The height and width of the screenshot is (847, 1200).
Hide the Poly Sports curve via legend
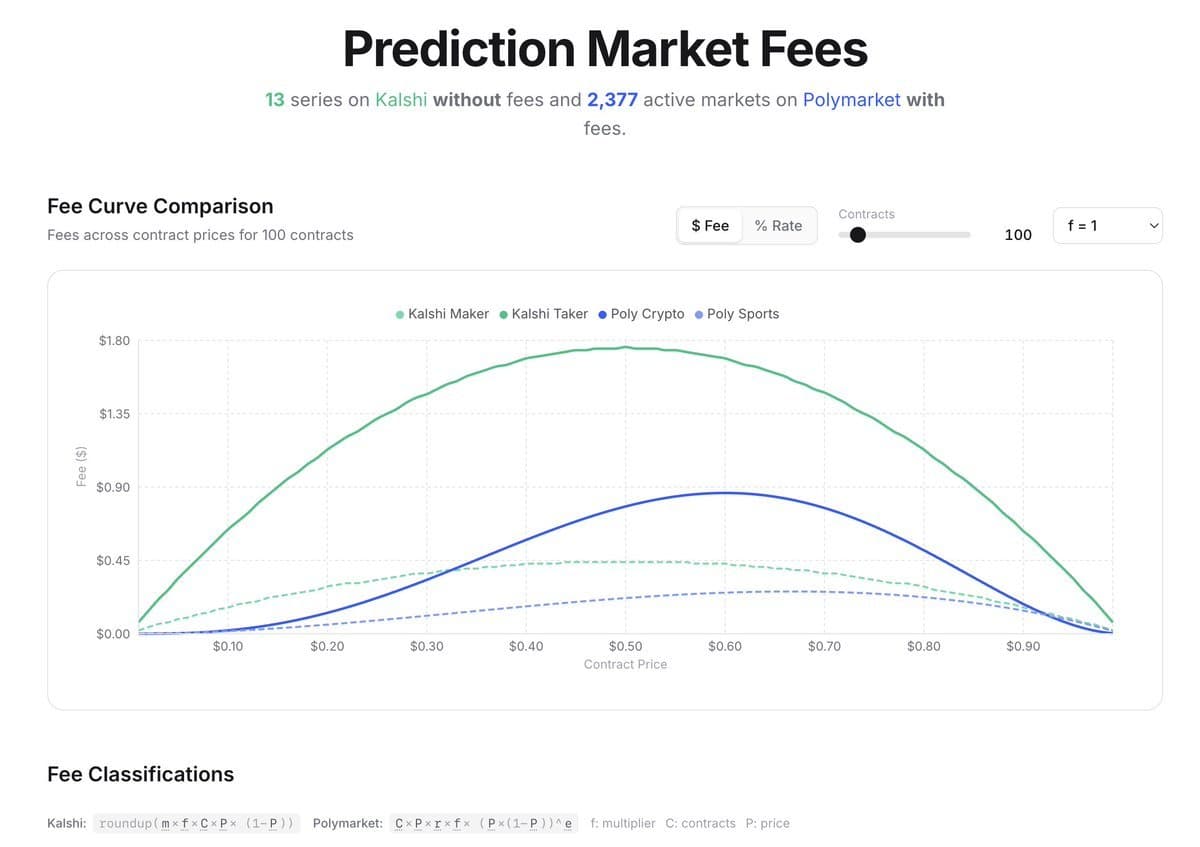[743, 313]
